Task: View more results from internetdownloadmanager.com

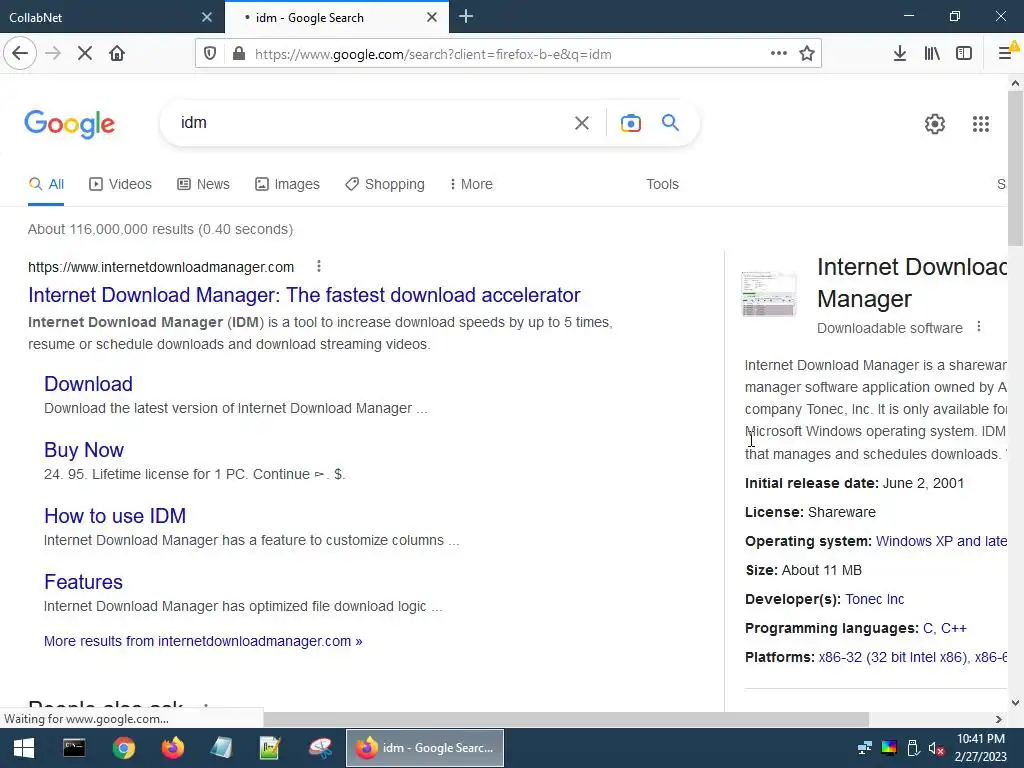Action: (x=203, y=641)
